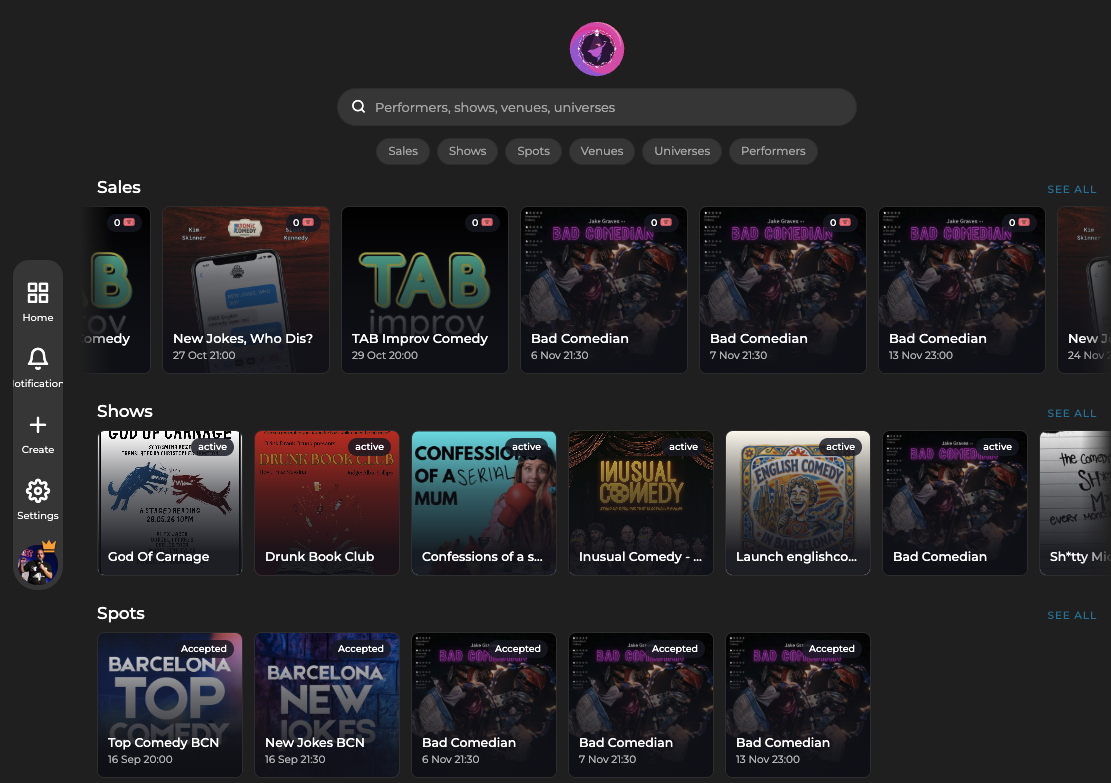Open the crowned profile avatar in sidebar

point(38,563)
